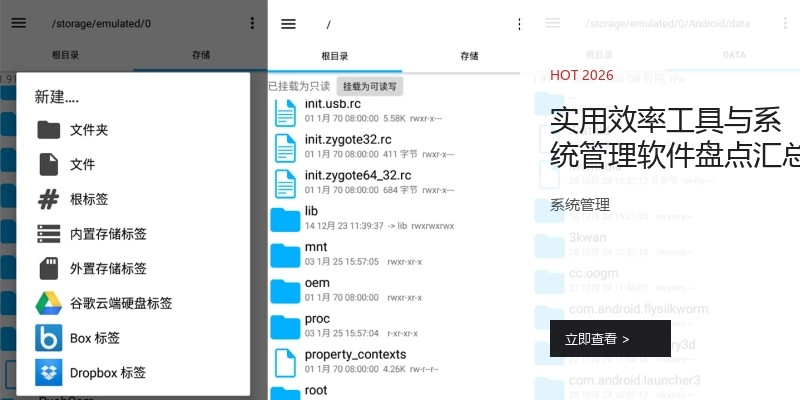Create new 文件夹 from the dialog
The height and width of the screenshot is (400, 800).
point(133,130)
